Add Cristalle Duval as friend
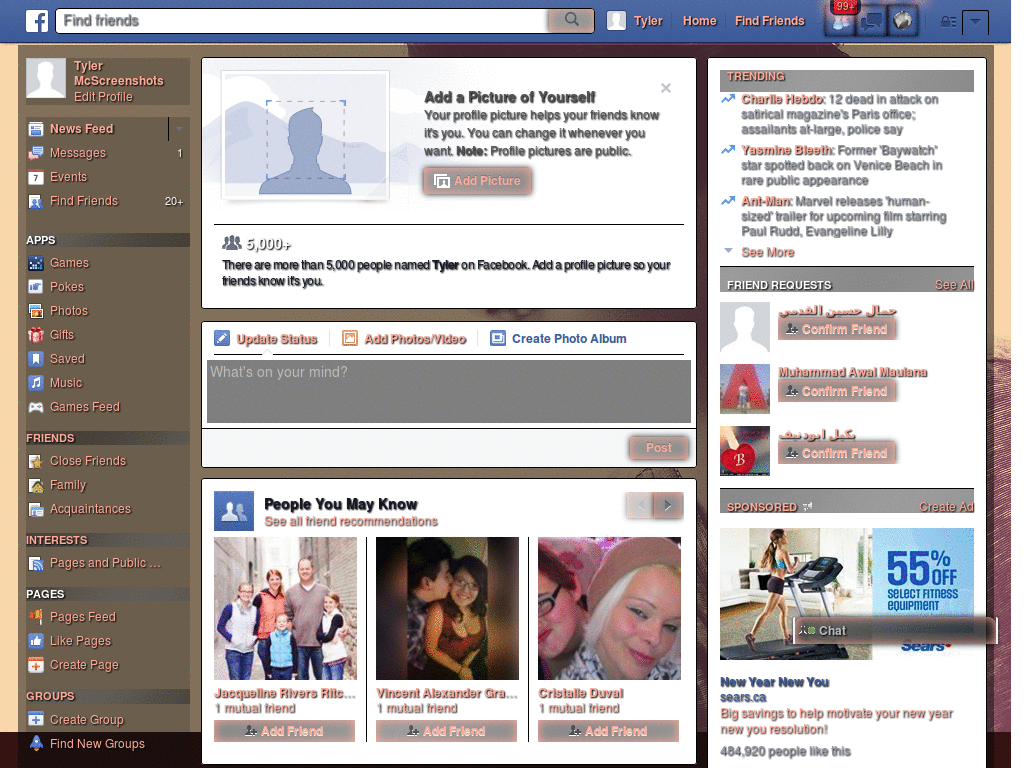The image size is (1024, 768). pos(608,731)
